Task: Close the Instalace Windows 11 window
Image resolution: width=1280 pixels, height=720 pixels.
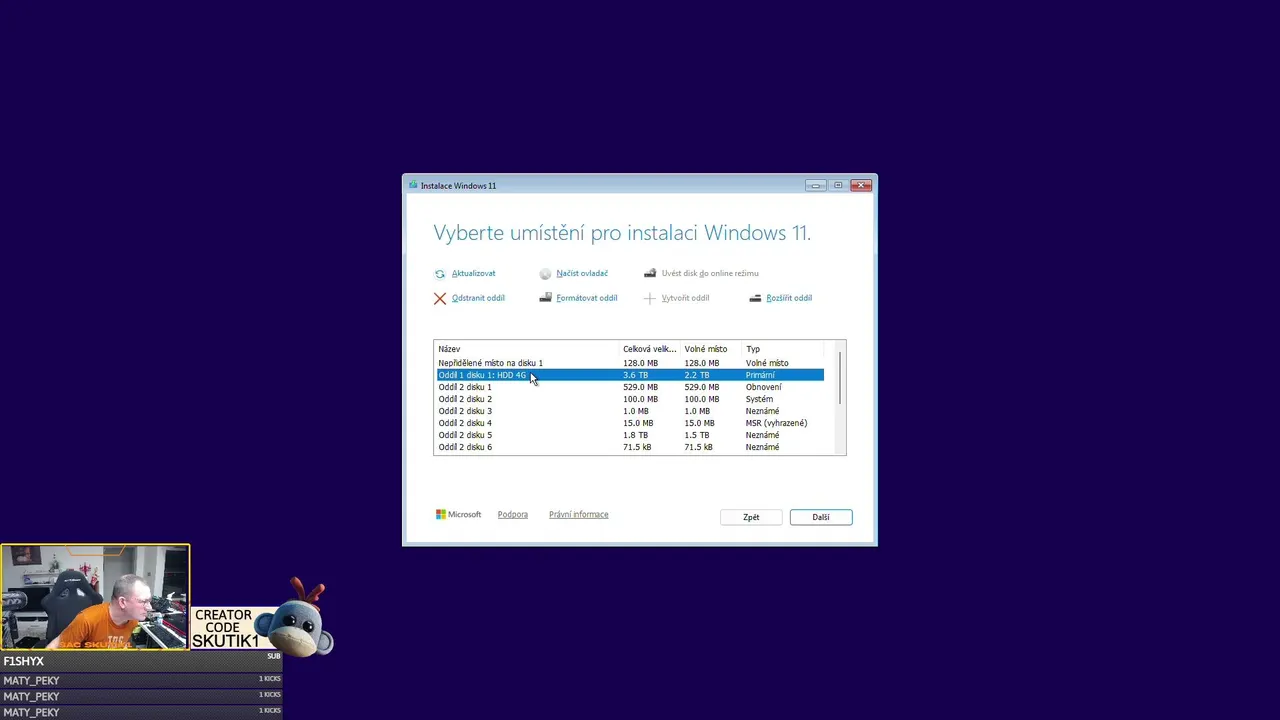Action: (861, 185)
